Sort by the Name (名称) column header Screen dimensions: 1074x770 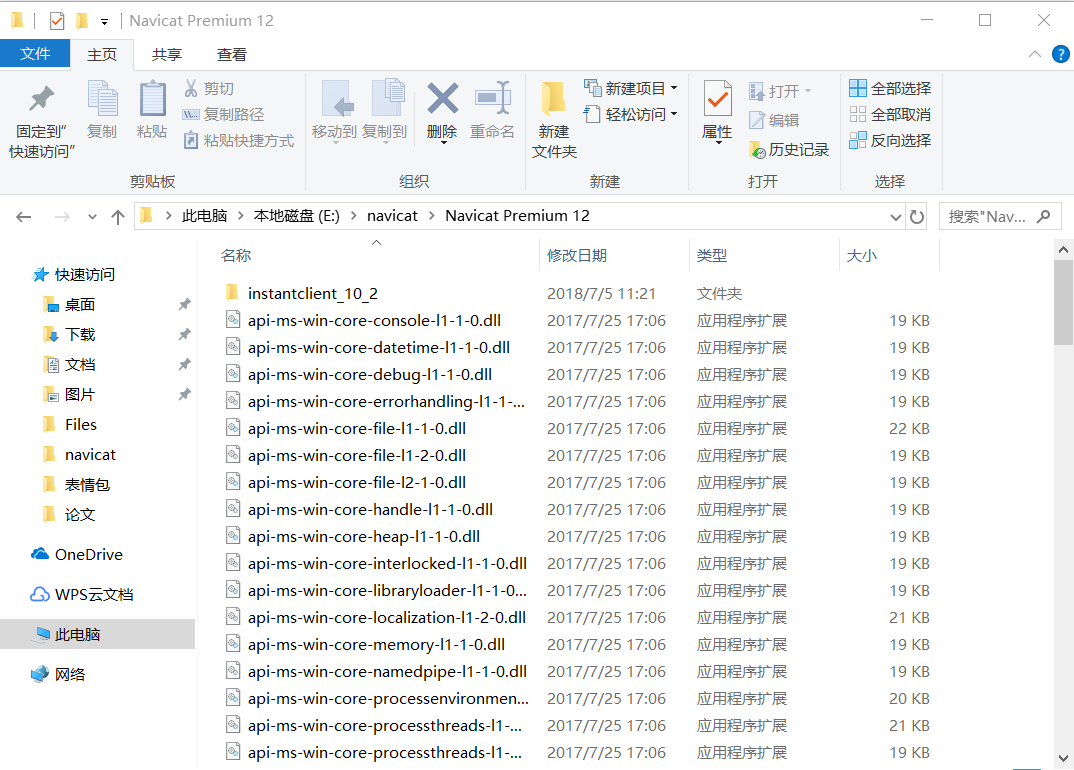pos(236,256)
